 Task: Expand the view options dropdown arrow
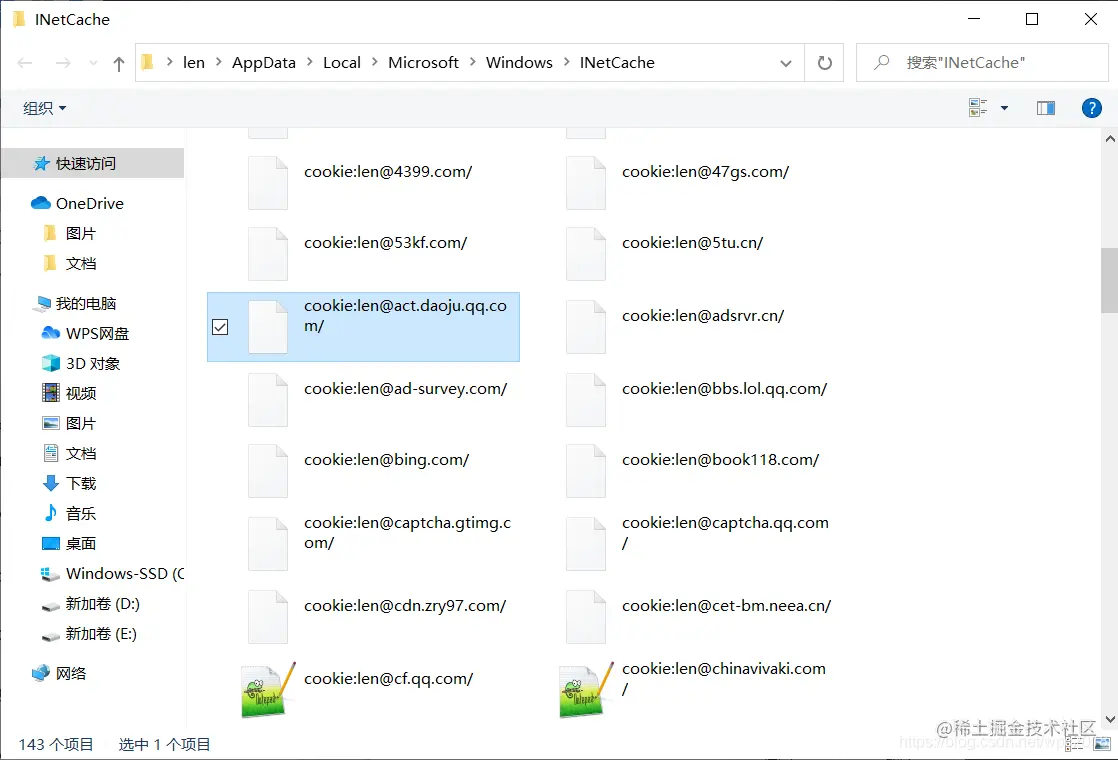pos(1004,108)
